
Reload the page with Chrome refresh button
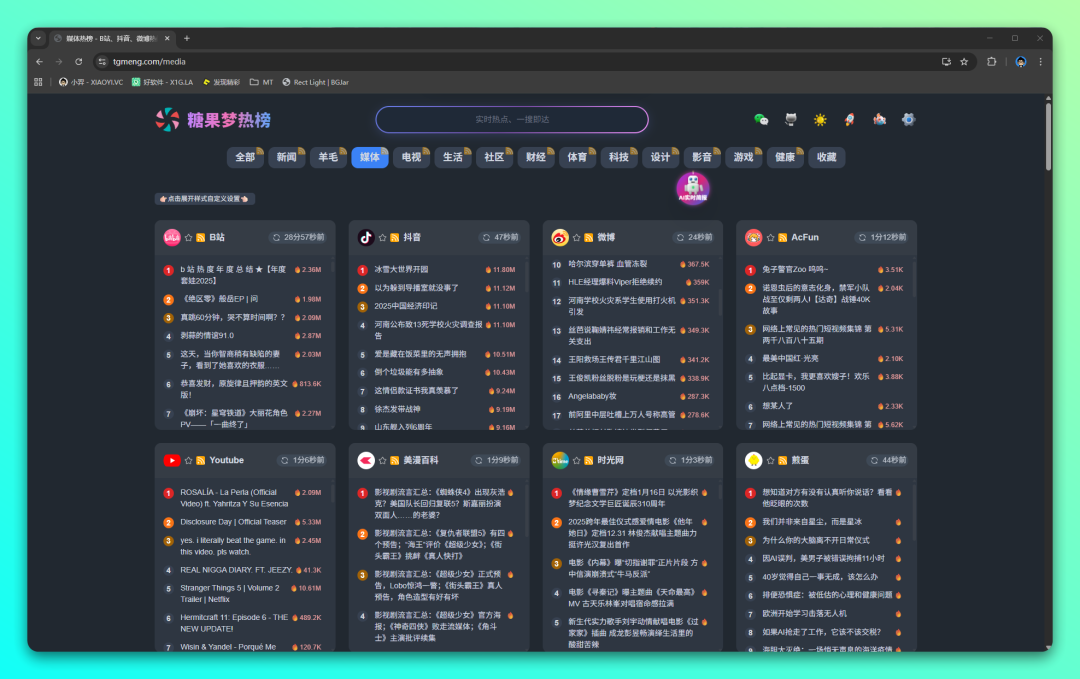click(79, 62)
